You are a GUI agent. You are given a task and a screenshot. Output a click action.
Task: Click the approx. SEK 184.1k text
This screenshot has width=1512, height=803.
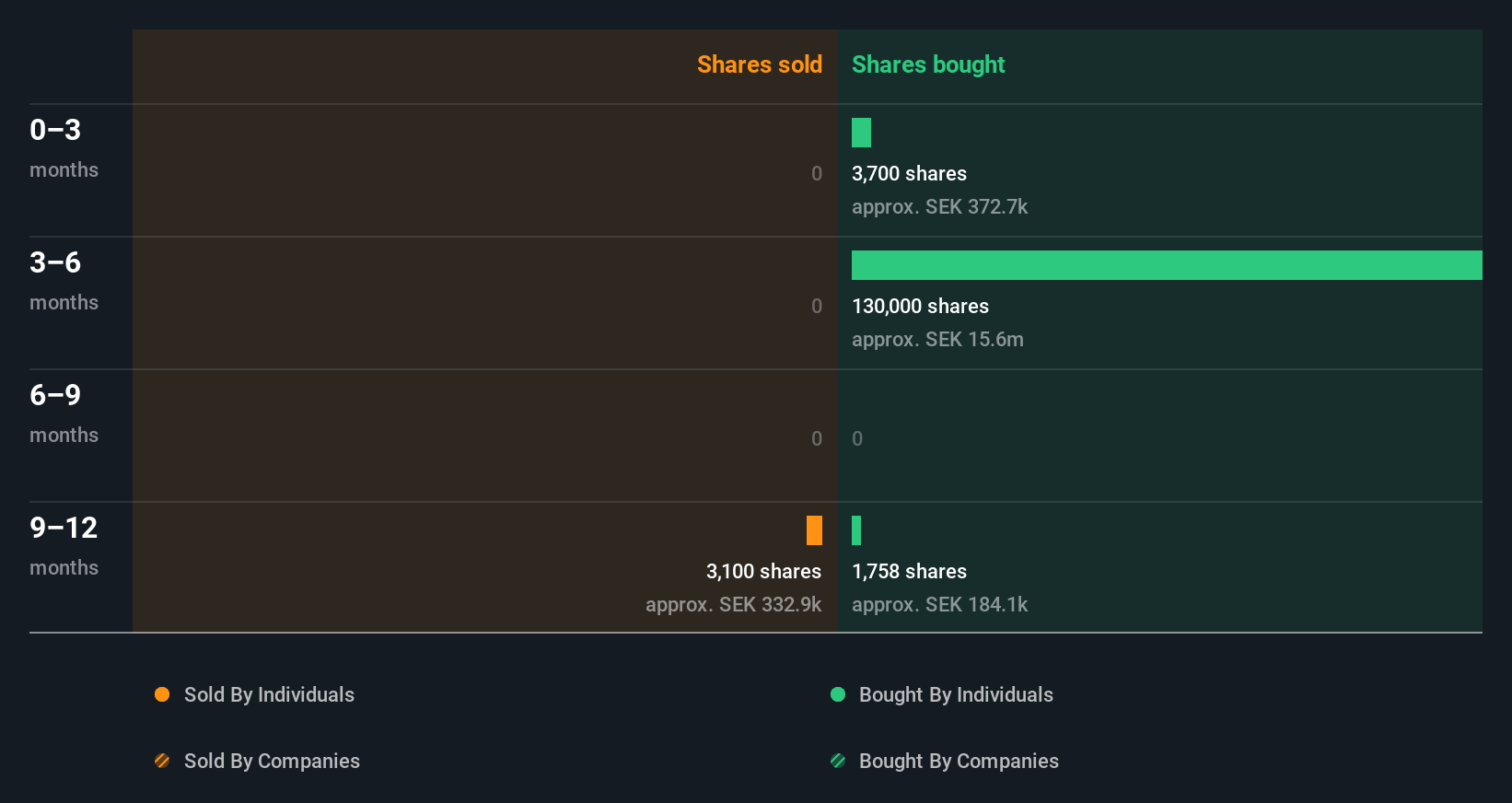939,605
